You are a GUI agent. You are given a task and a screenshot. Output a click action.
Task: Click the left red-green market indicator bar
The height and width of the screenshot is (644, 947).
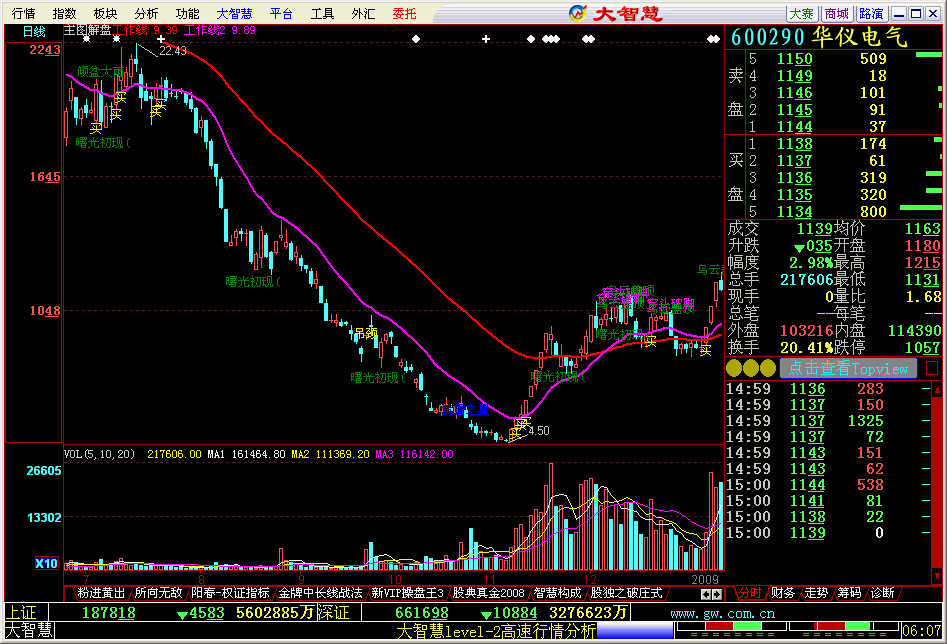[731, 626]
